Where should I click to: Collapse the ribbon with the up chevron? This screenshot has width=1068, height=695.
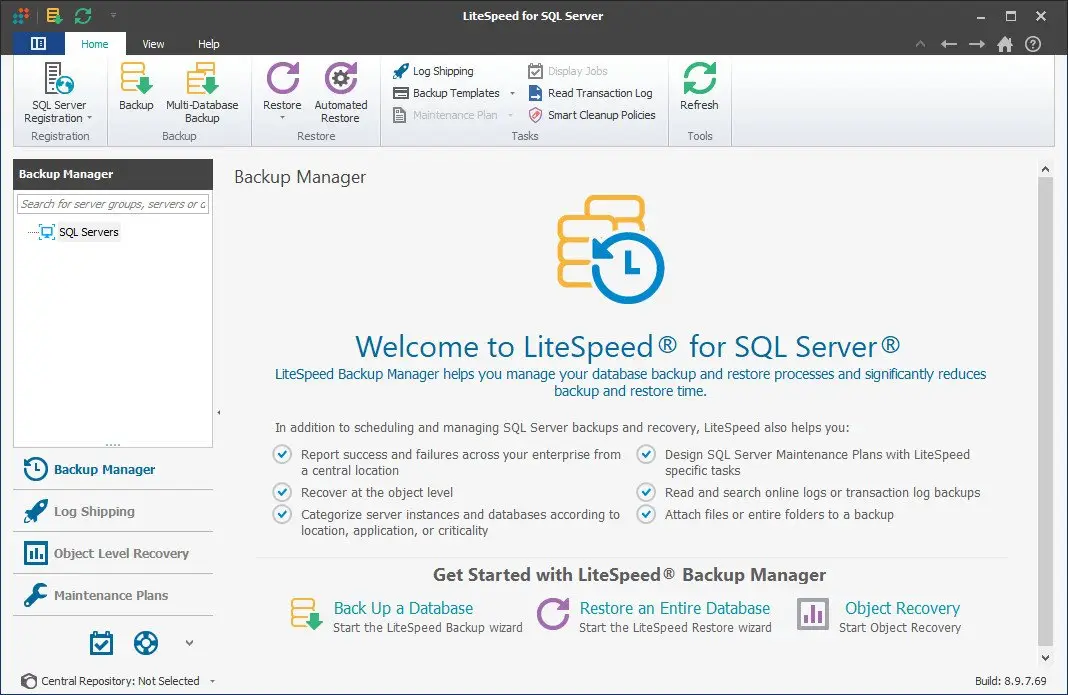pyautogui.click(x=920, y=44)
